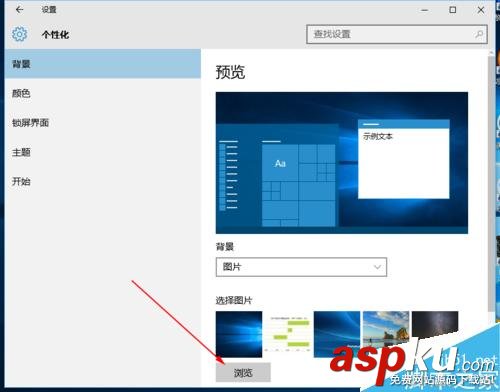Viewport: 500px width, 392px height.
Task: Minimize the settings window
Action: 425,10
